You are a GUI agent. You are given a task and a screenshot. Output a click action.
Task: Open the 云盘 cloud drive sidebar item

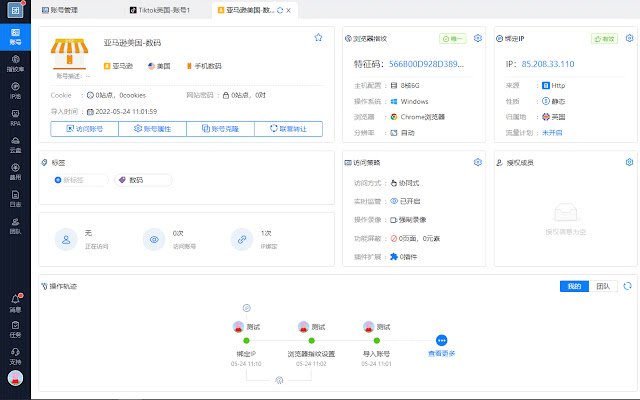(x=15, y=145)
